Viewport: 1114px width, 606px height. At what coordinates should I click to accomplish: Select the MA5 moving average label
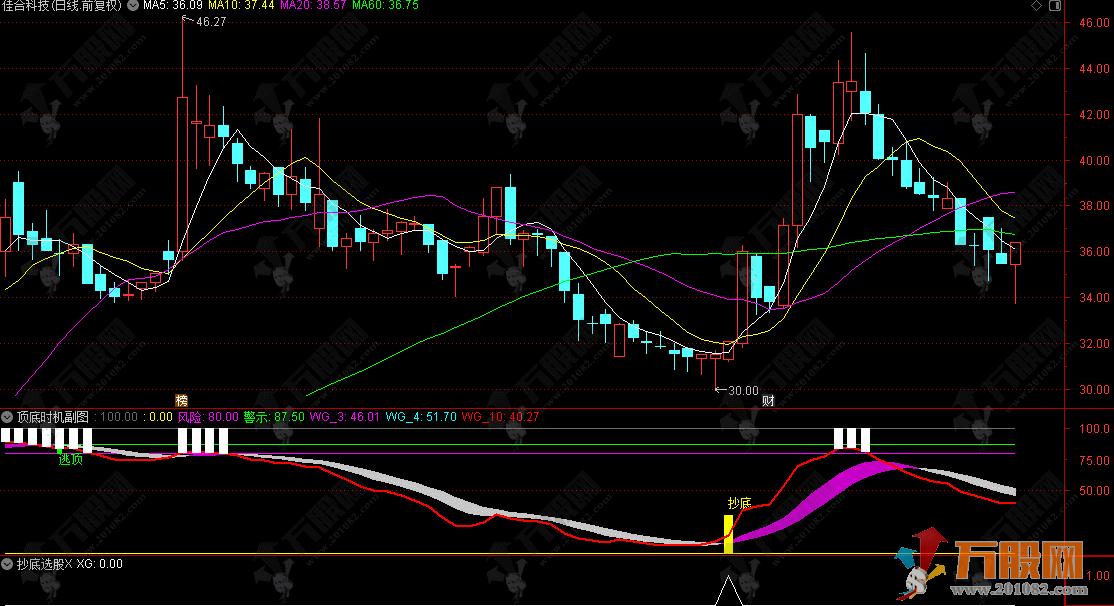click(x=169, y=6)
